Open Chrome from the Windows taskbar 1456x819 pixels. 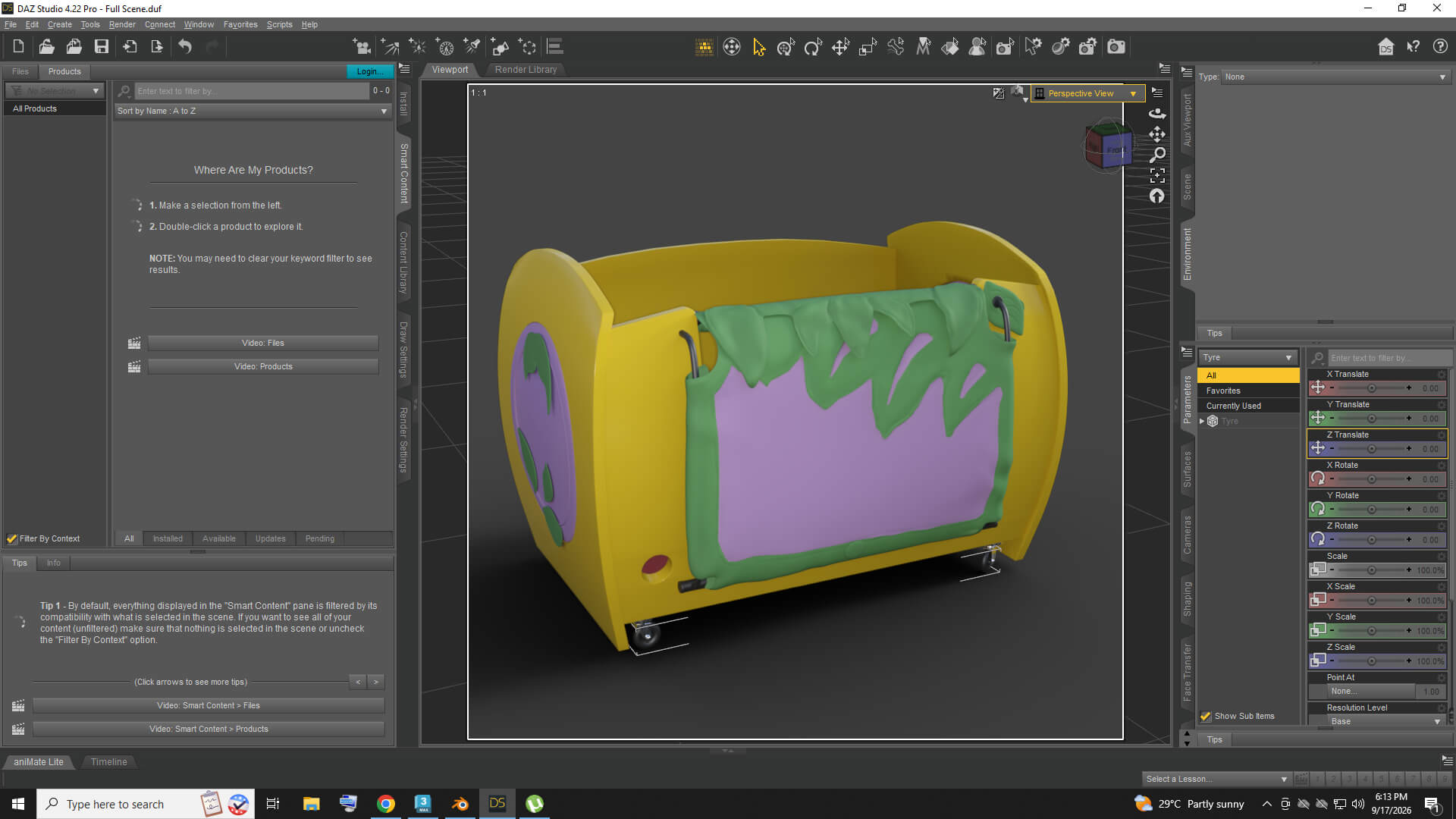pos(386,804)
